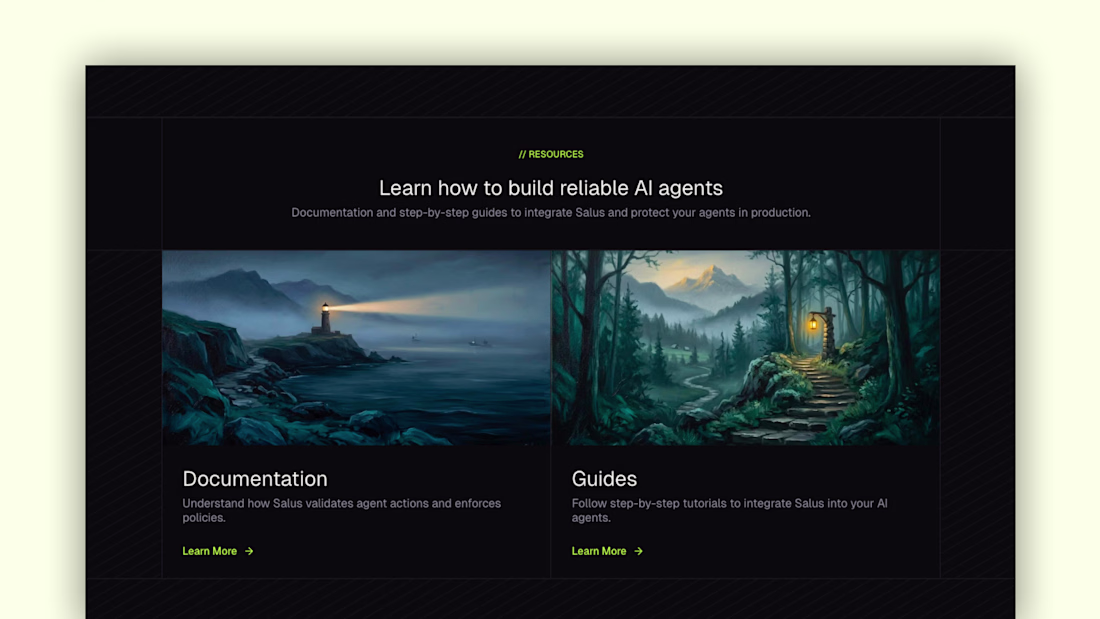Screen dimensions: 1100x619
Task: Click the subtitle about integrating Salus
Action: tap(551, 213)
